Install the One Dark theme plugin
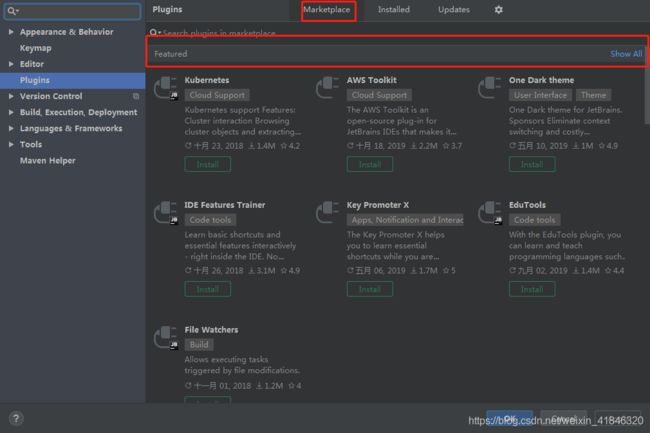The width and height of the screenshot is (650, 433). (x=532, y=164)
